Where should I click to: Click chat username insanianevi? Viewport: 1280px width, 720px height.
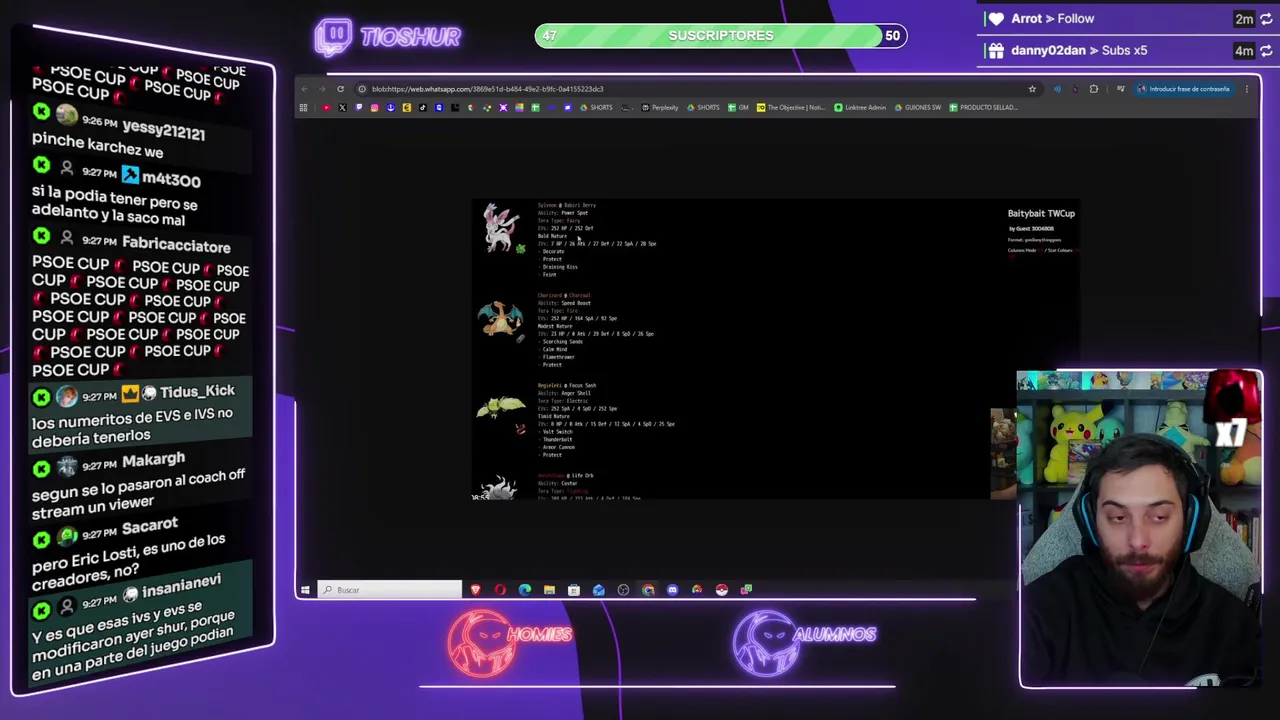tap(181, 586)
